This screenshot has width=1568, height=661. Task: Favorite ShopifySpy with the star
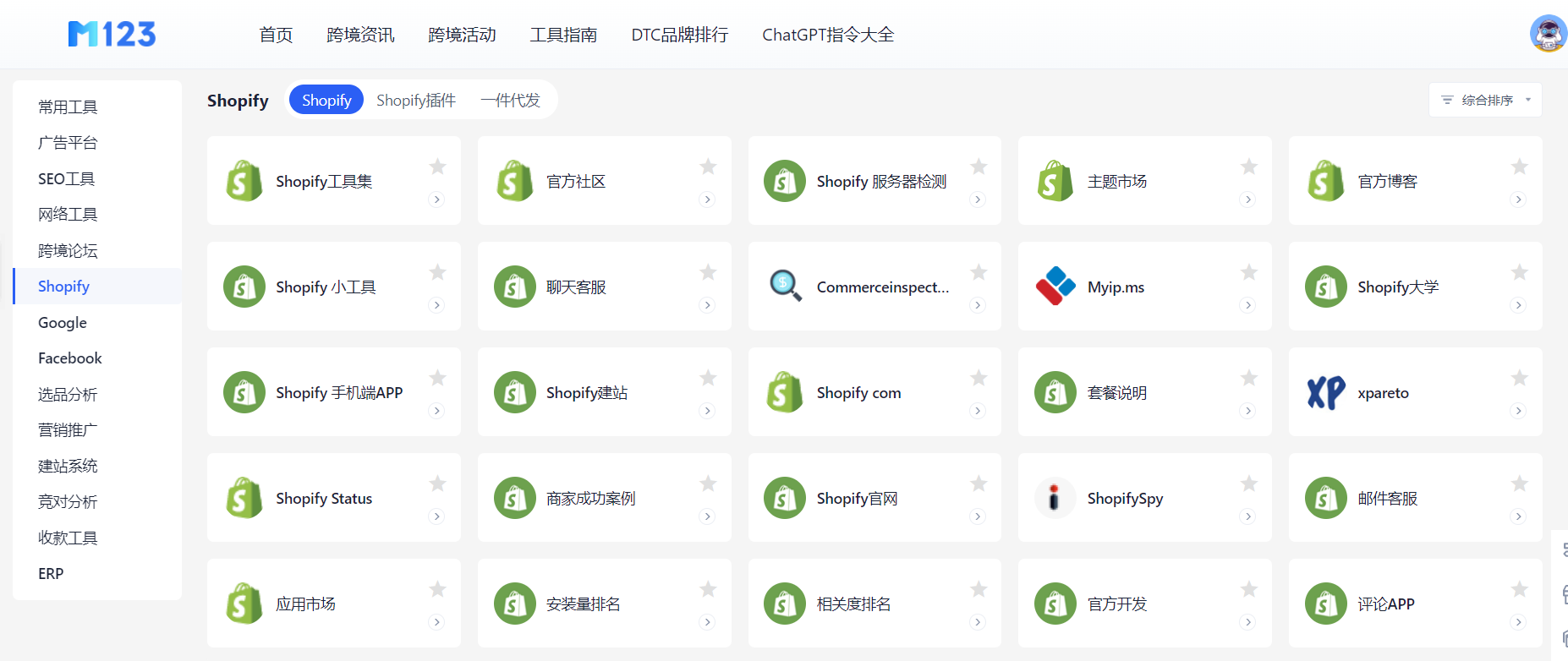(1248, 483)
